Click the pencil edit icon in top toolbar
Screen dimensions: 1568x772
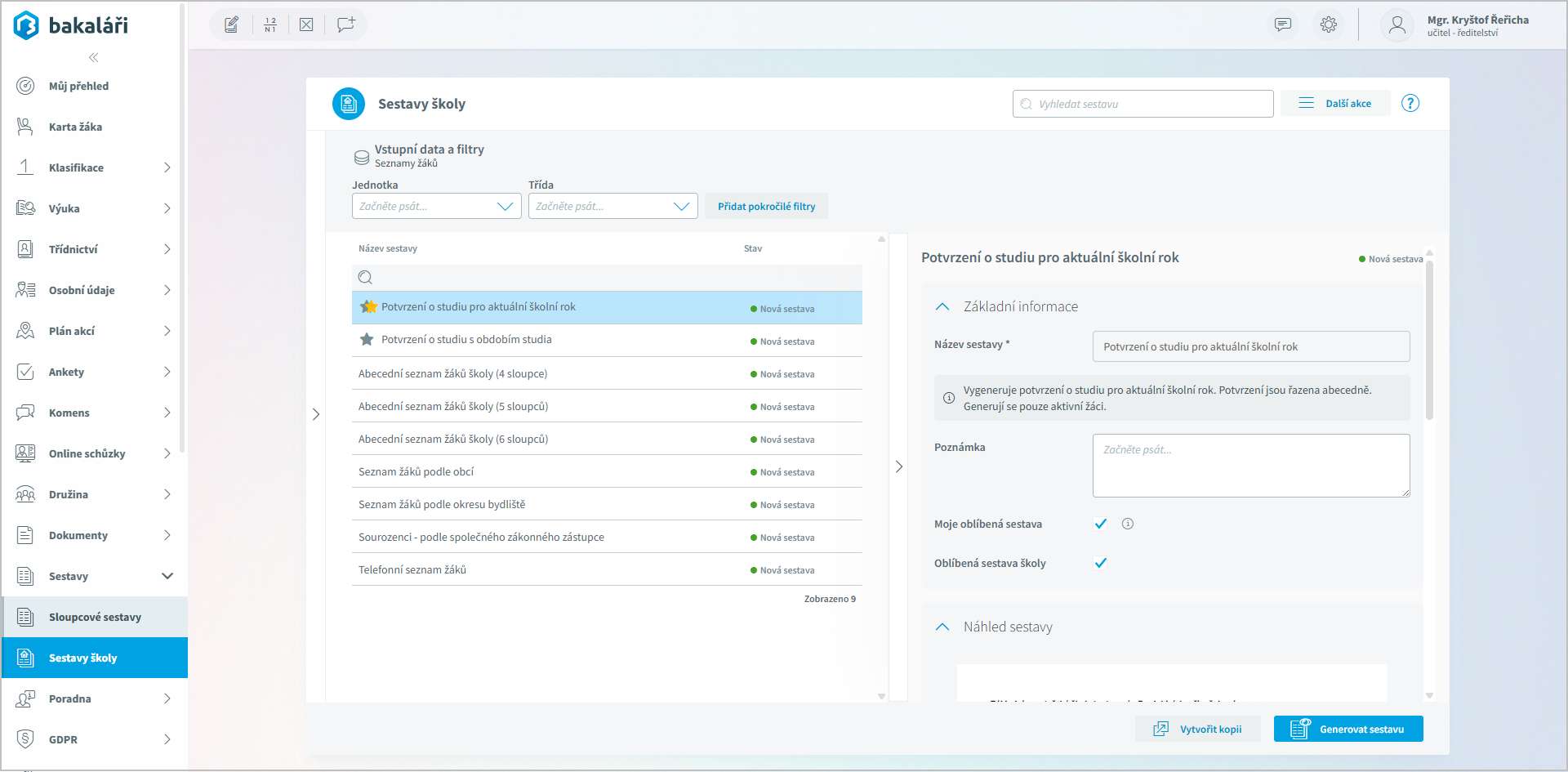pyautogui.click(x=232, y=25)
